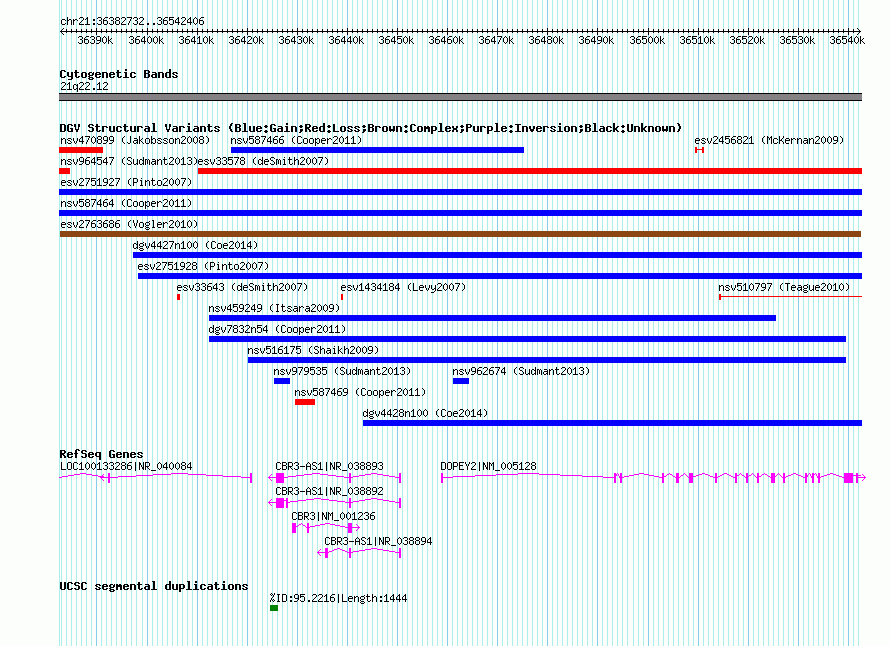Screen dimensions: 890x646
Task: Select variant dgv7832n54 (Cooper2011) label
Action: (x=277, y=329)
